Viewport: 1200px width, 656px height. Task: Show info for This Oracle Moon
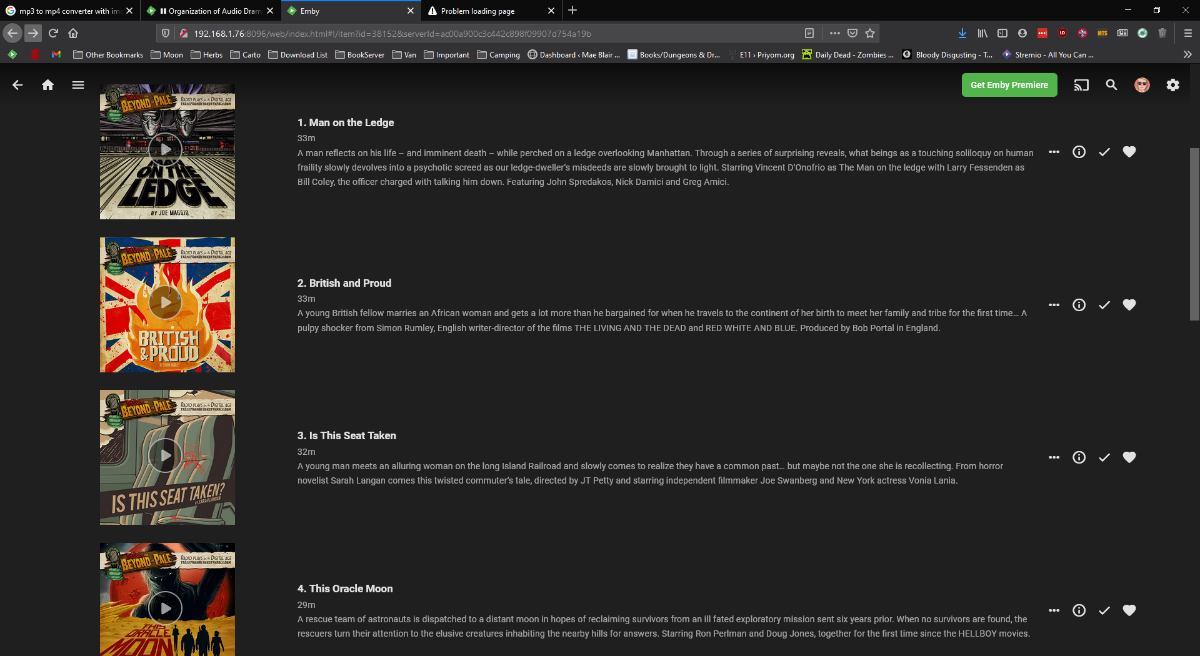click(1079, 610)
